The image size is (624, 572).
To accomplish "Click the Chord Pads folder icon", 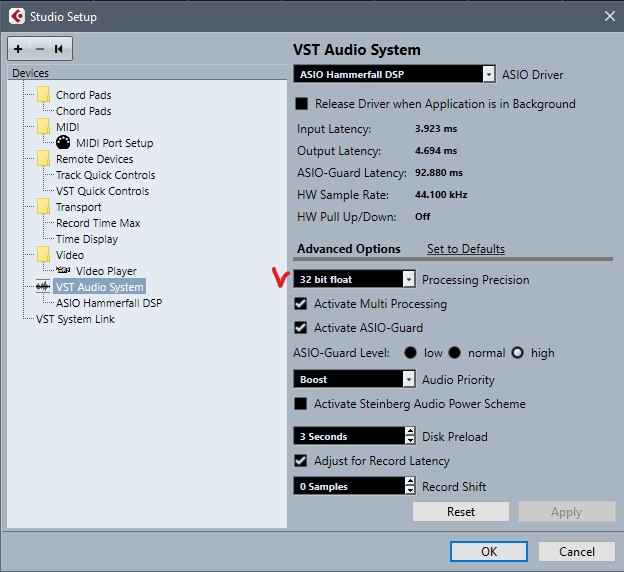I will click(43, 95).
